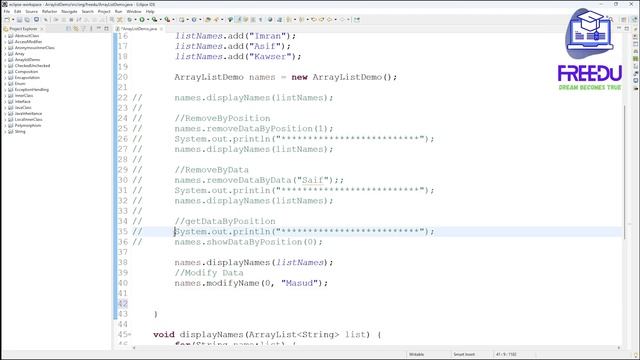Expand the AbstractClass project
Image resolution: width=640 pixels, height=360 pixels.
tap(5, 36)
